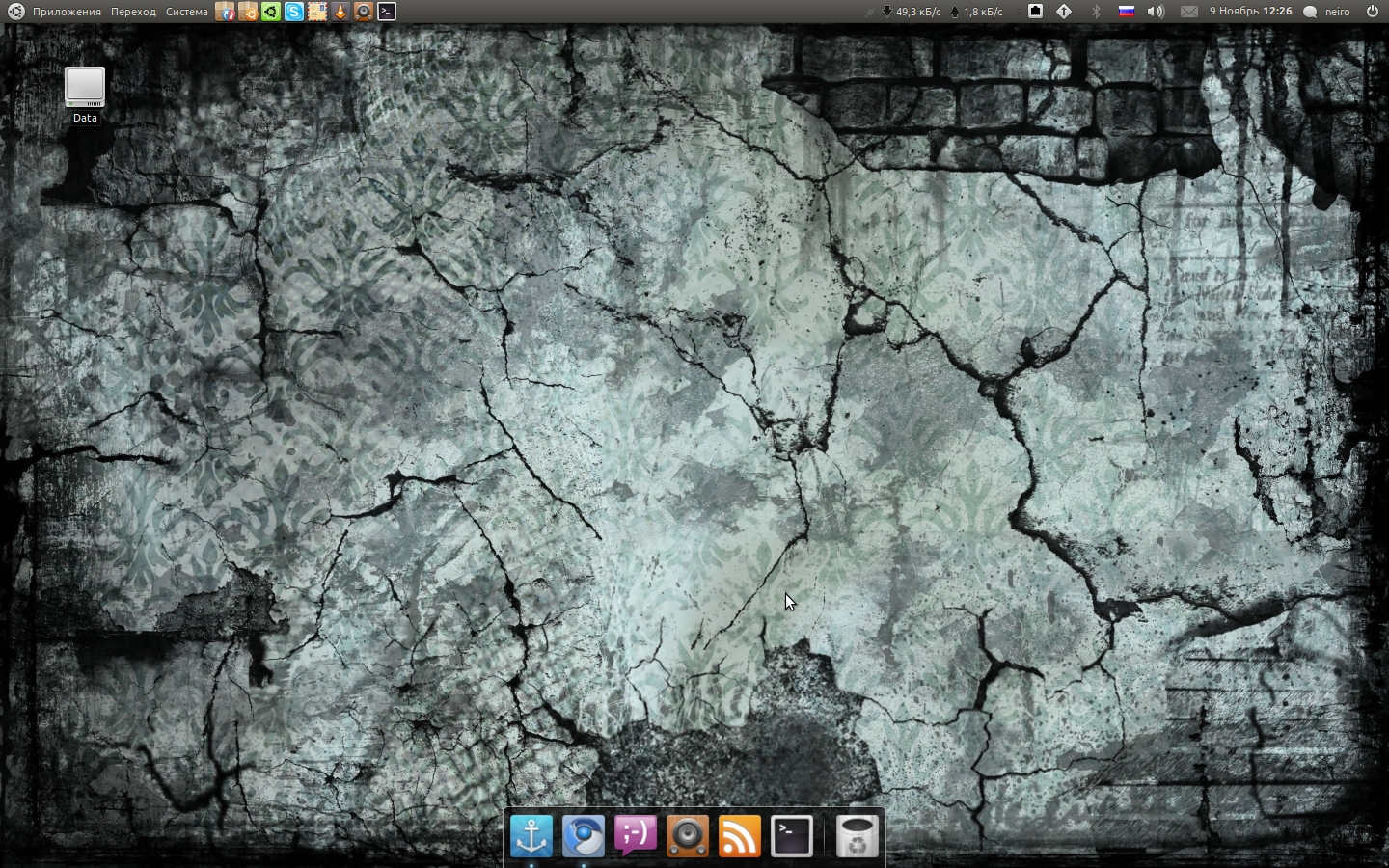
Task: Open the orange RSS feed reader
Action: pos(739,835)
